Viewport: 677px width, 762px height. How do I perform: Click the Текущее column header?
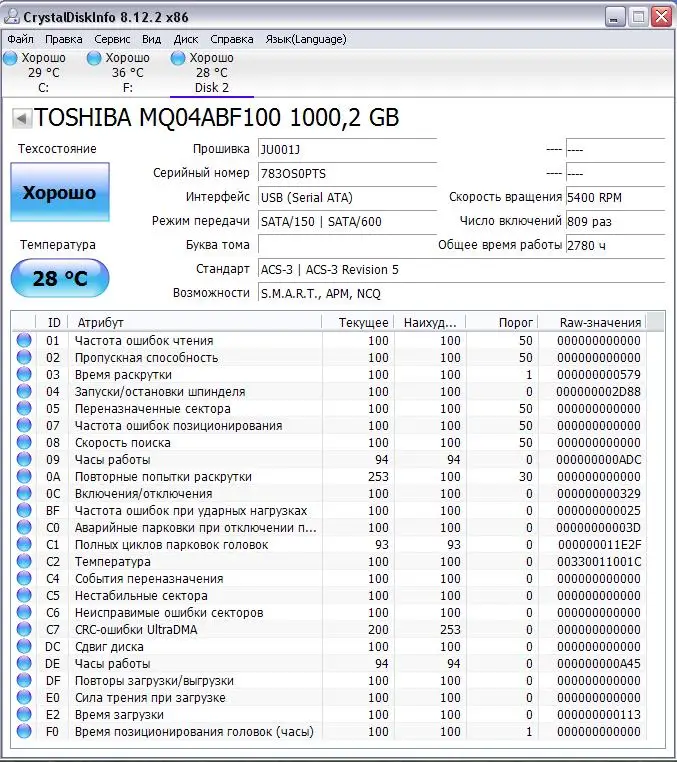pos(358,323)
